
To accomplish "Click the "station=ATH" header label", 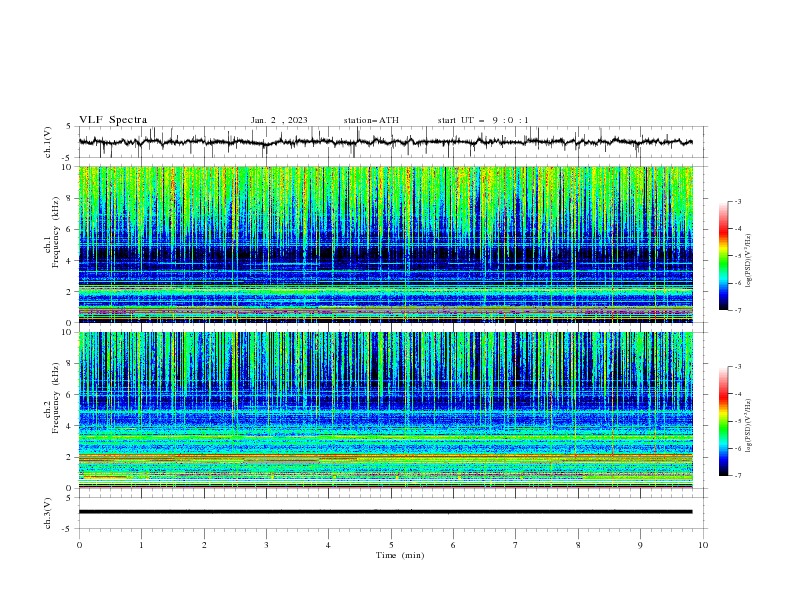I will coord(371,120).
